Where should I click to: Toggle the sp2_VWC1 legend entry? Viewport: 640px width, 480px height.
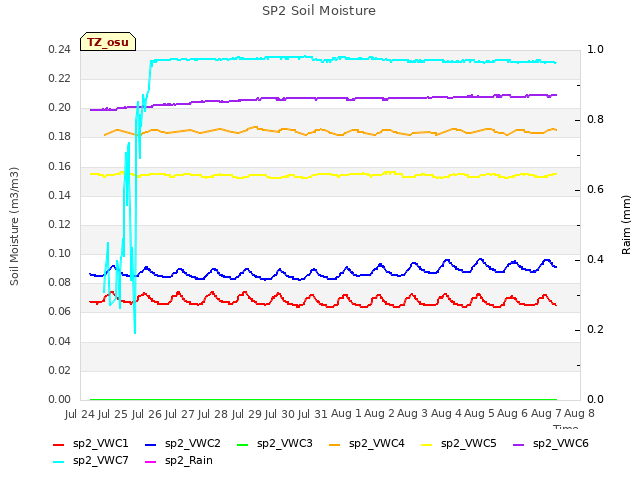click(91, 444)
